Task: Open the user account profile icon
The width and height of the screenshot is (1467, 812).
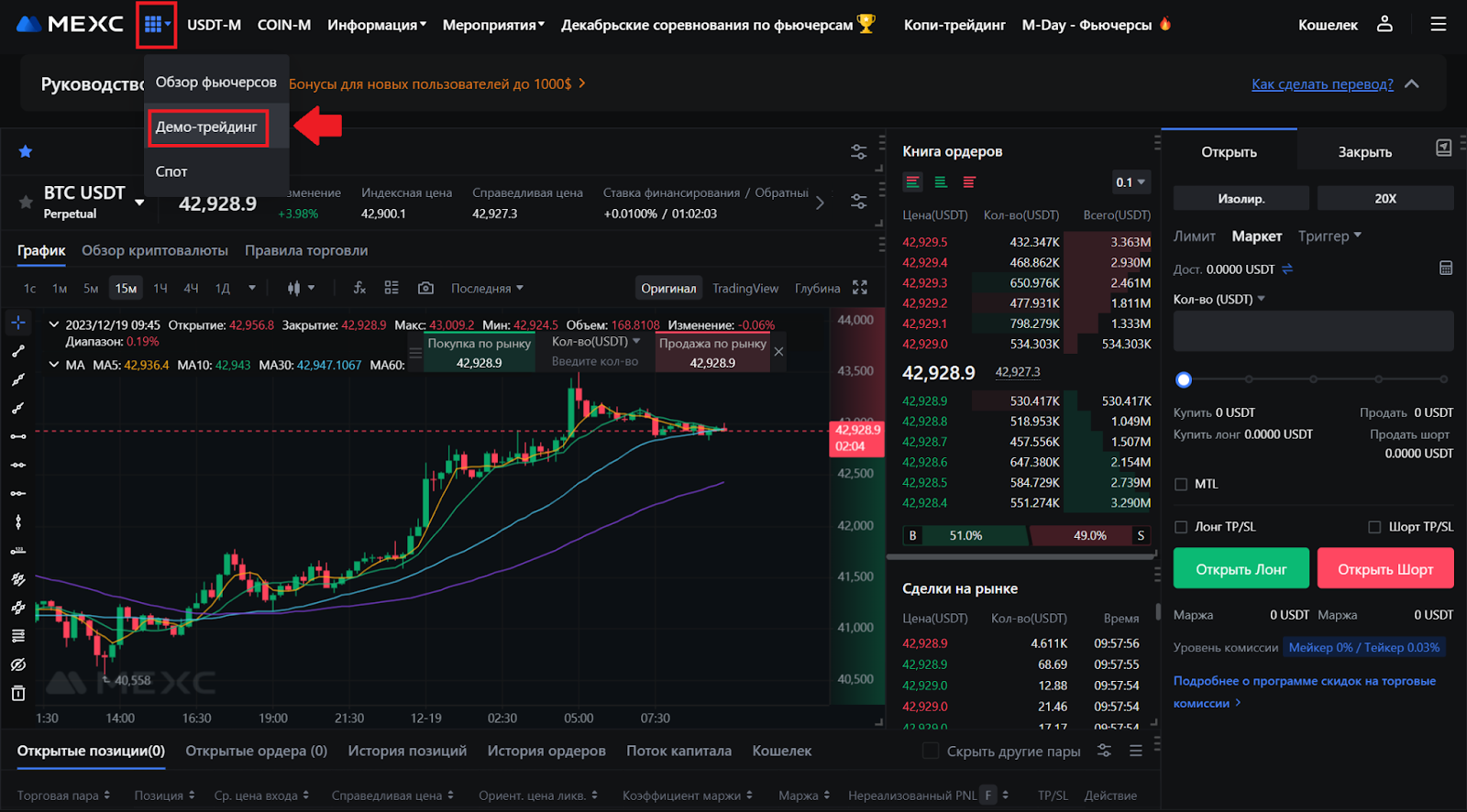Action: pos(1384,25)
